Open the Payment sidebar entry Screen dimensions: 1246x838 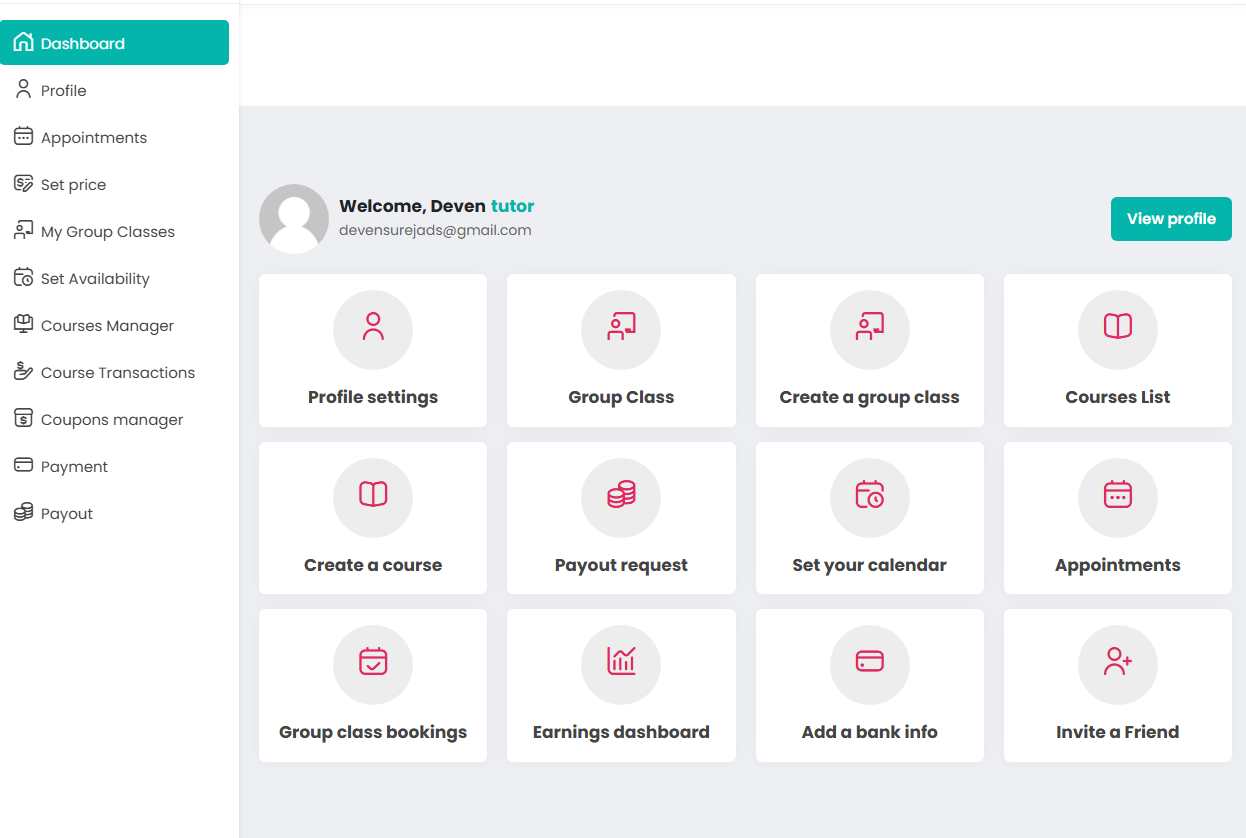tap(115, 466)
